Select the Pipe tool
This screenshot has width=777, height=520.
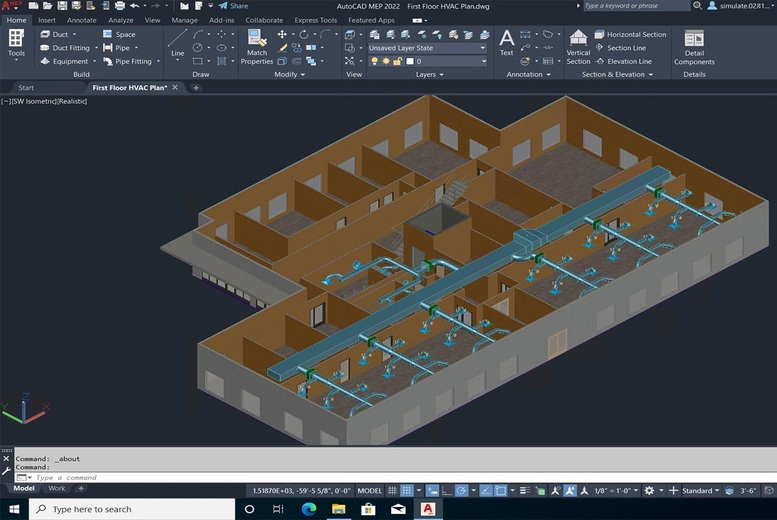(x=116, y=48)
